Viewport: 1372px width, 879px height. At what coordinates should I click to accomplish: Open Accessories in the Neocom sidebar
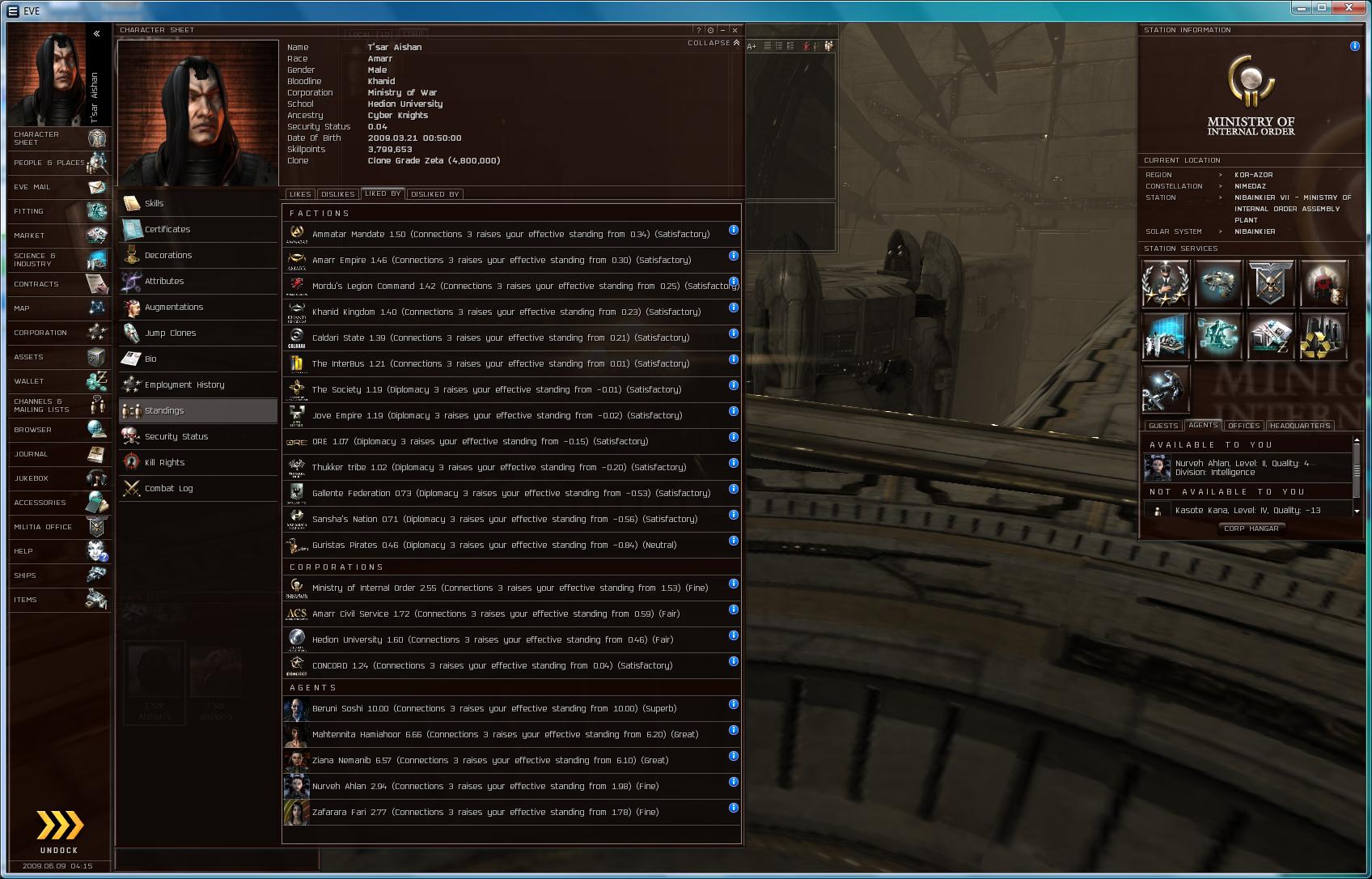(x=59, y=503)
